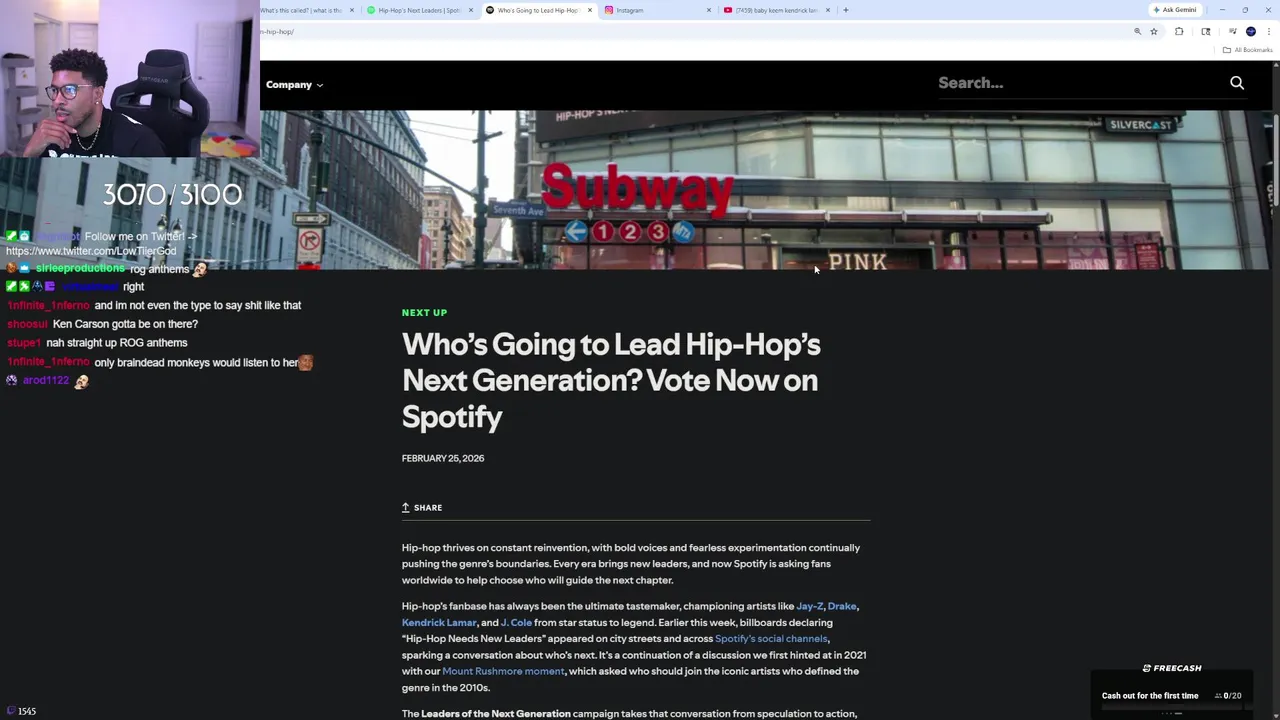
Task: Open the Mount Rushmore moment link
Action: point(503,671)
